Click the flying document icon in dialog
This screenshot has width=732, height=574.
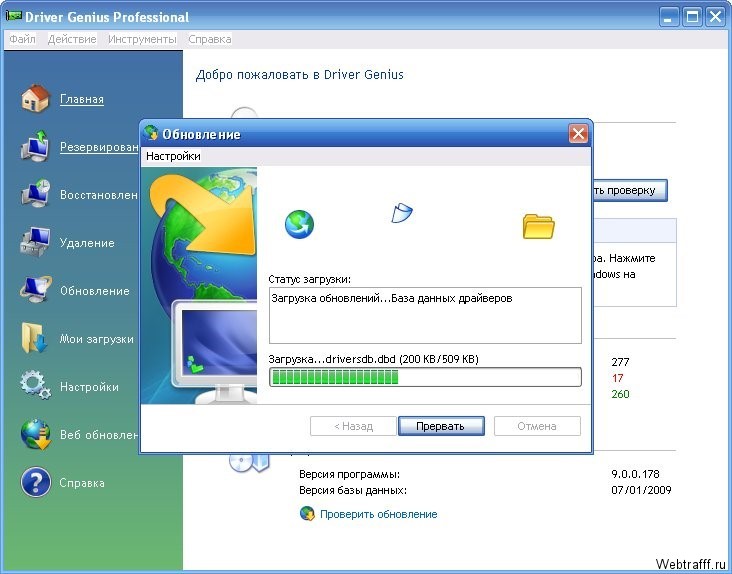401,212
